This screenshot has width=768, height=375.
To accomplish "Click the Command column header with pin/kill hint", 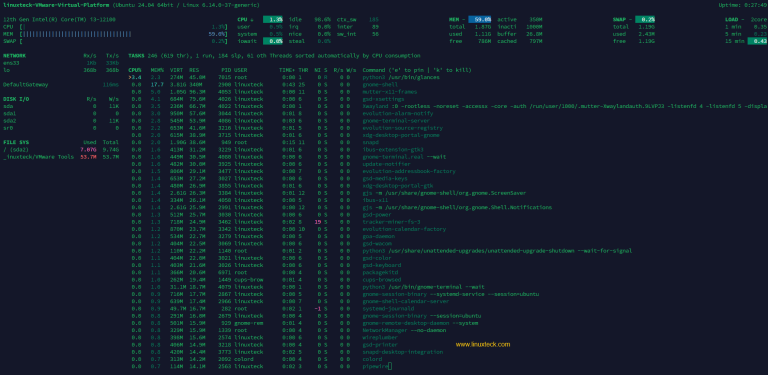I will click(417, 70).
